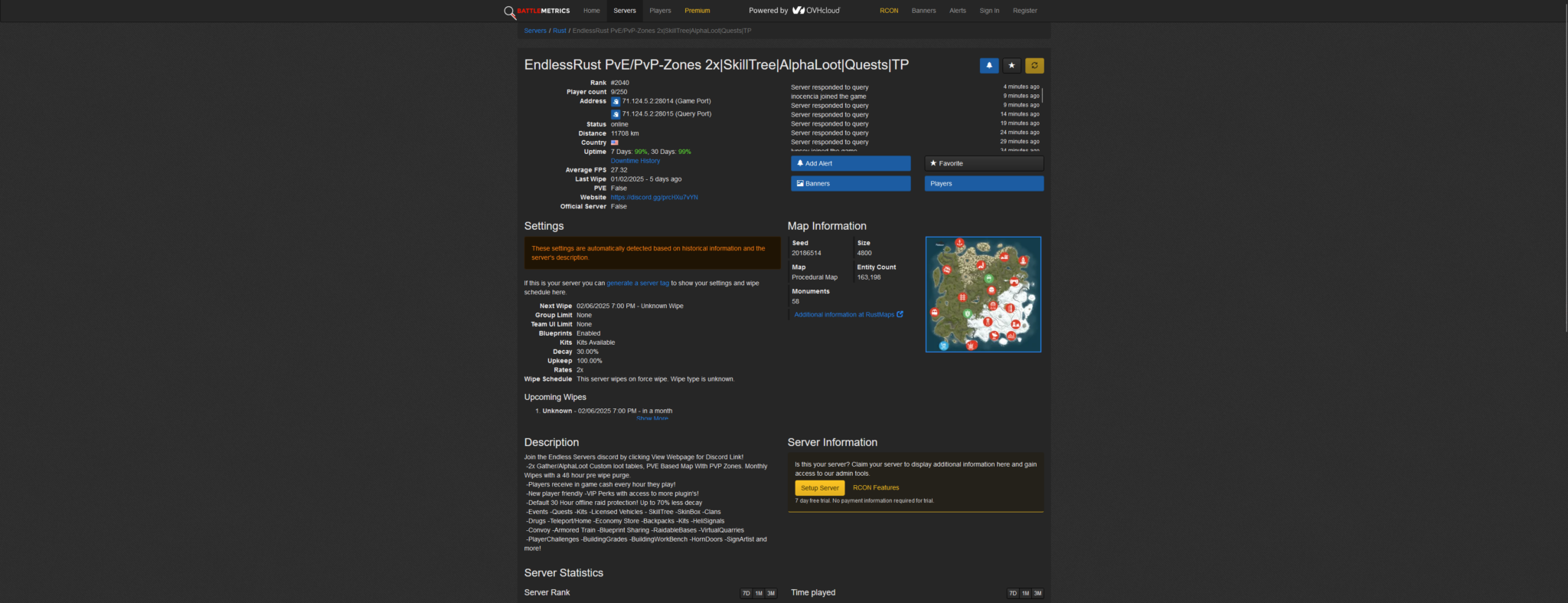Click the Add Alert button
Image resolution: width=1568 pixels, height=603 pixels.
pyautogui.click(x=851, y=164)
